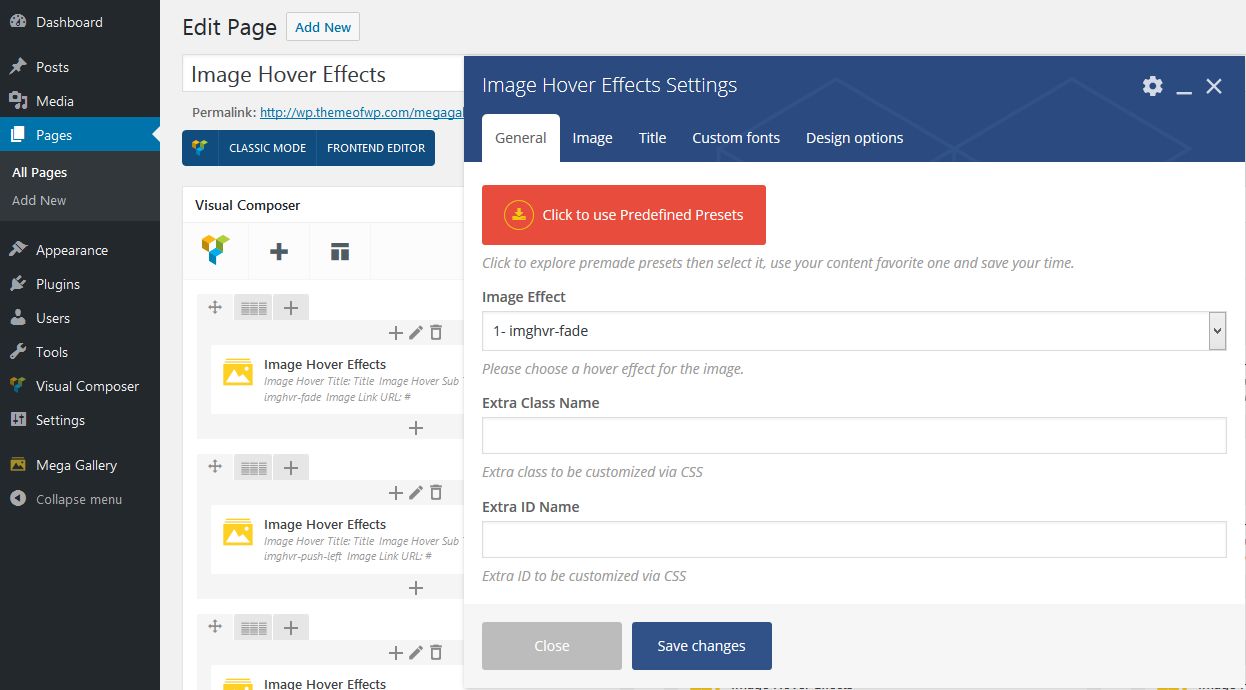
Task: Edit the column holding the imghvr-push-left element
Action: tap(416, 492)
